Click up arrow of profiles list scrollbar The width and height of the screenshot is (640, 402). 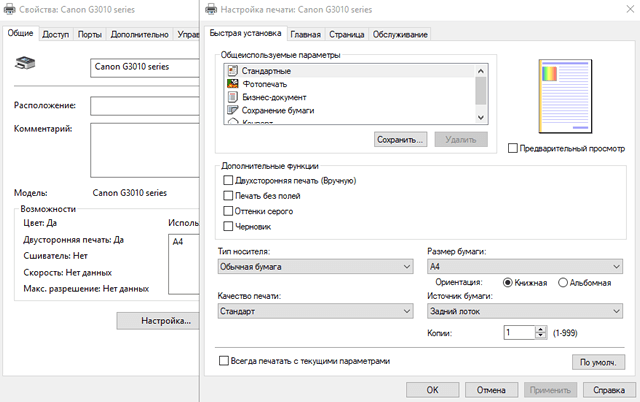click(481, 71)
